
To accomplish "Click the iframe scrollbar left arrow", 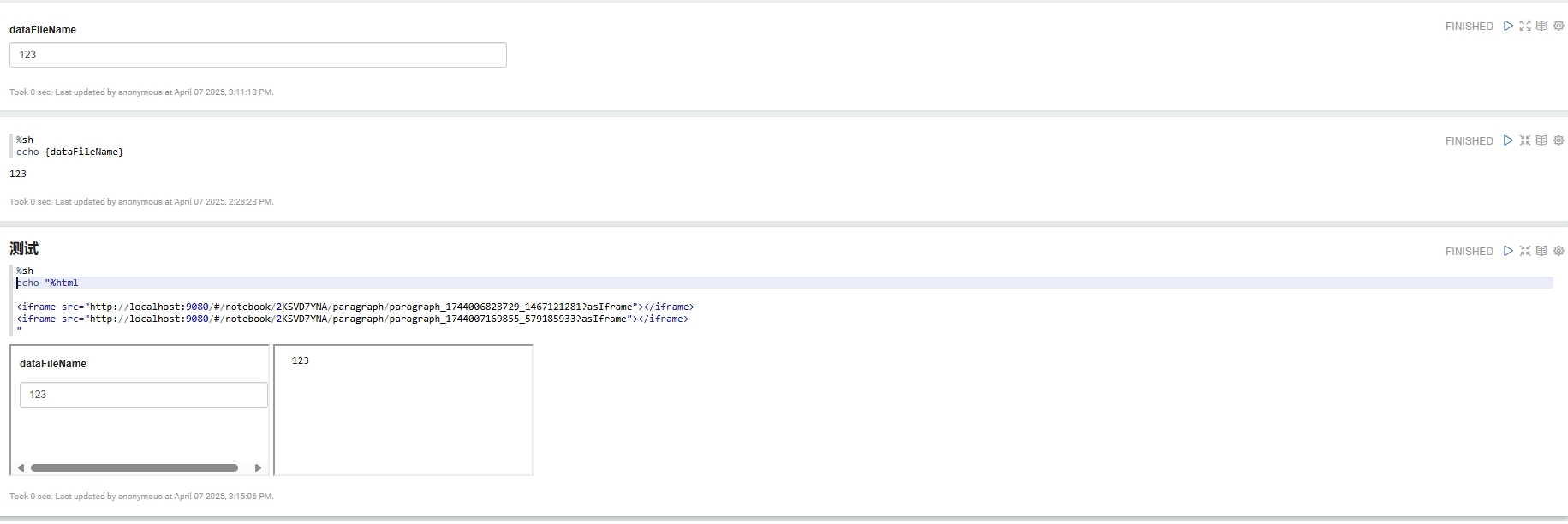I will click(21, 468).
